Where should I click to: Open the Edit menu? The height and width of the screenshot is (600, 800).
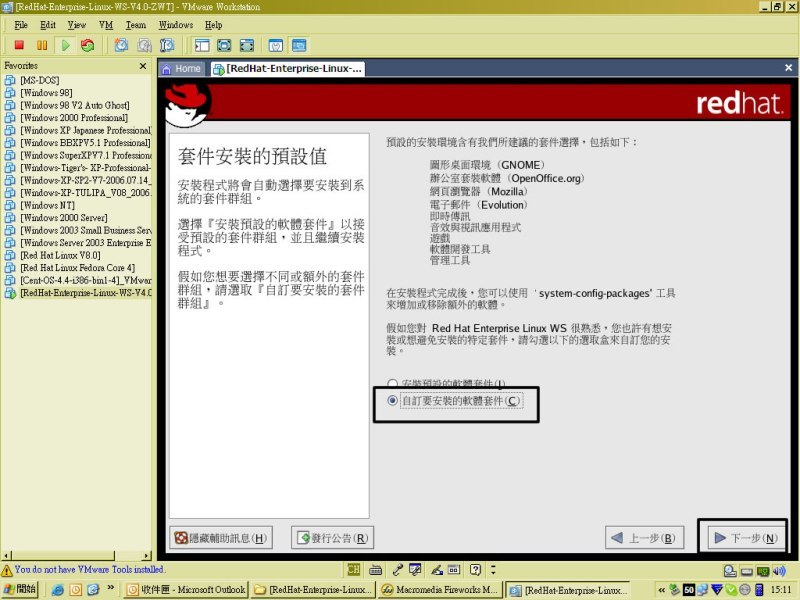coord(48,25)
